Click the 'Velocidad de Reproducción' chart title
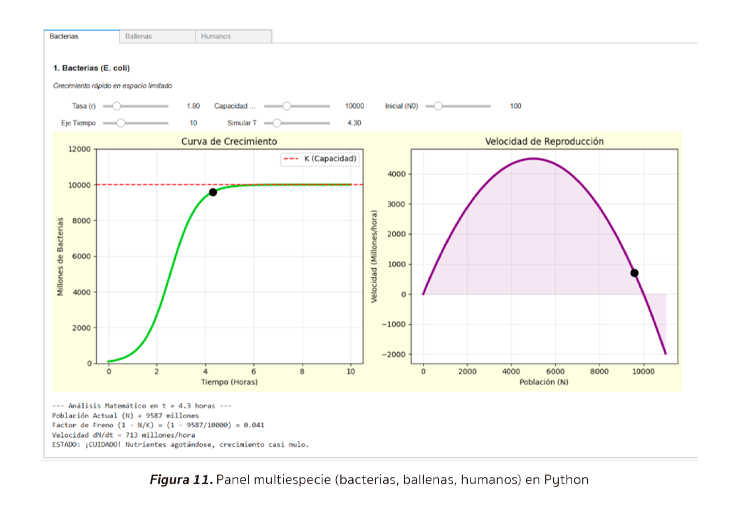This screenshot has width=742, height=509. (544, 141)
